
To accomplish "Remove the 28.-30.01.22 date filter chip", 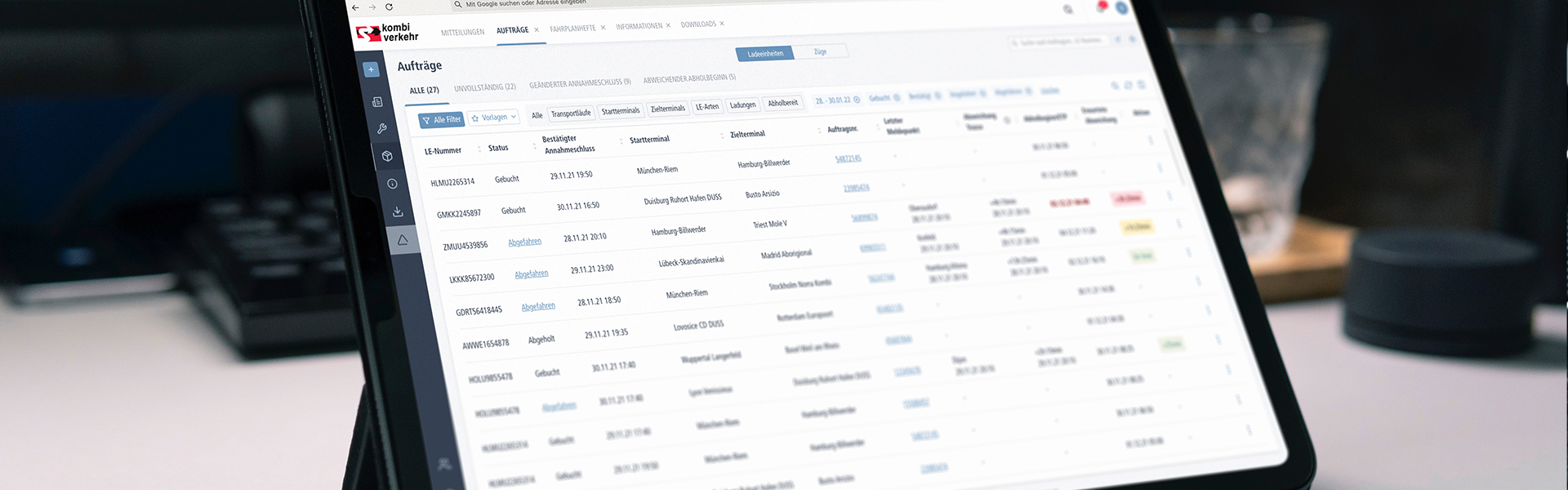I will (857, 100).
